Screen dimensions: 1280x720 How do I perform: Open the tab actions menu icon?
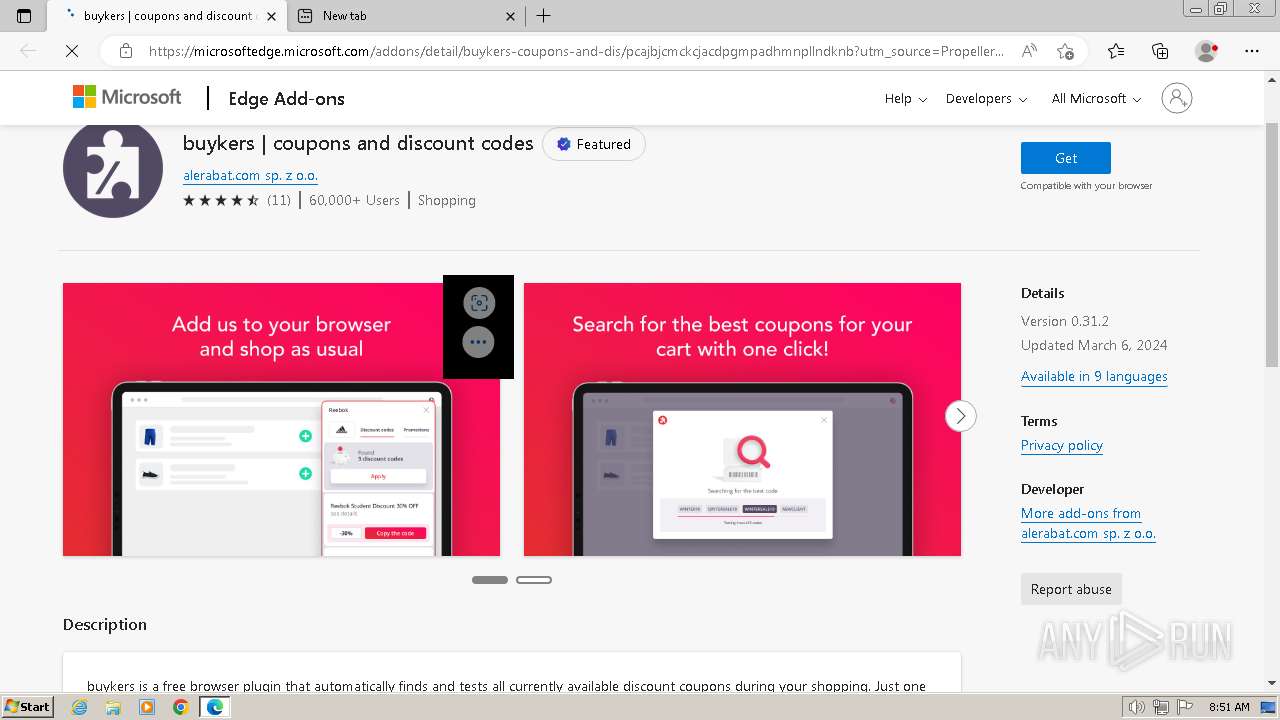(24, 16)
